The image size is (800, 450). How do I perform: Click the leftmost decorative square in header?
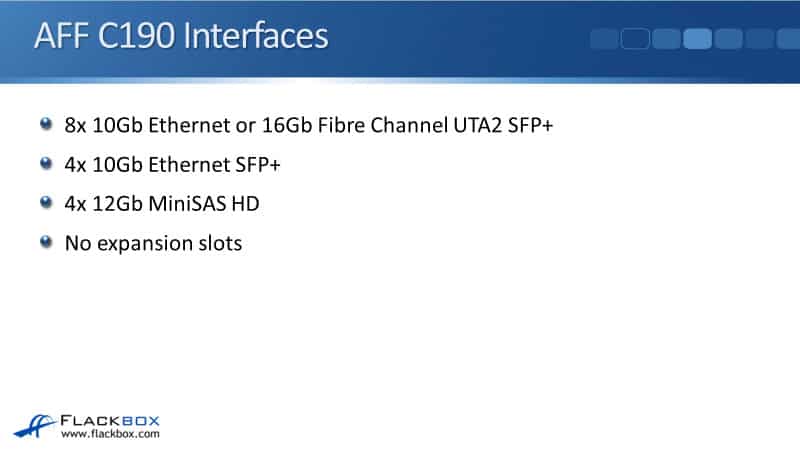click(x=605, y=39)
